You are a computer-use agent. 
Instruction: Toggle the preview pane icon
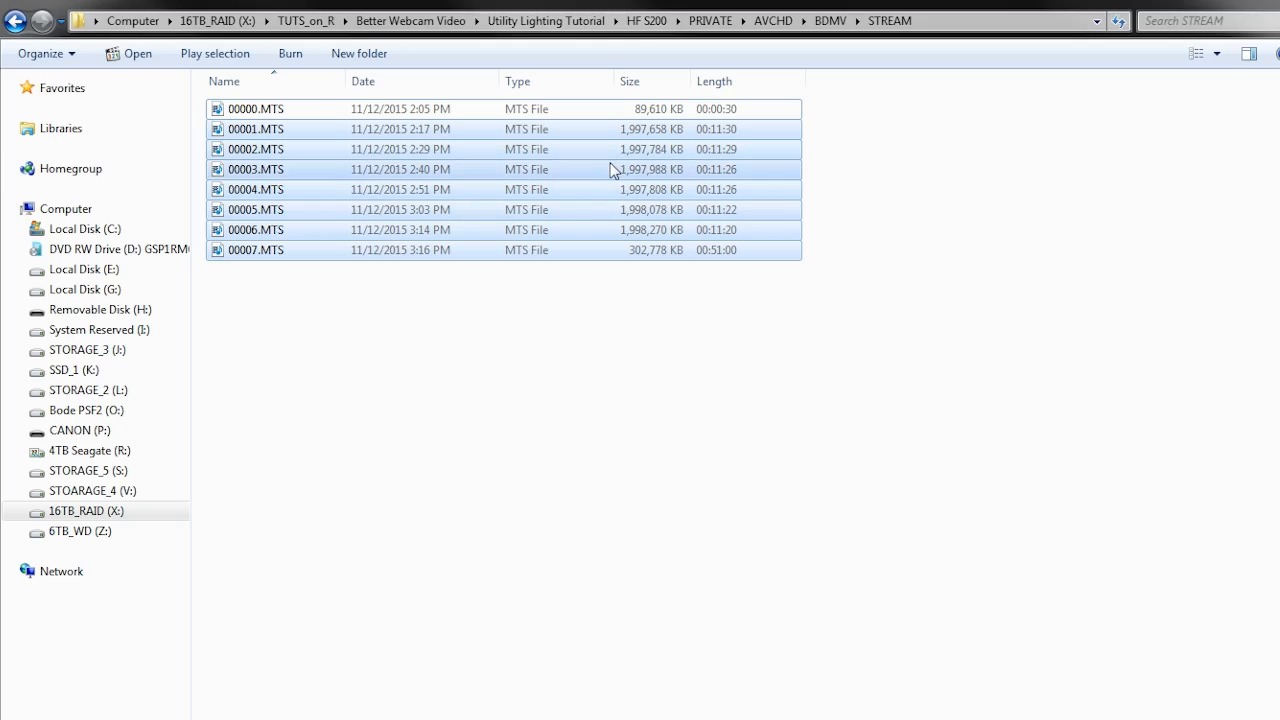click(1249, 54)
